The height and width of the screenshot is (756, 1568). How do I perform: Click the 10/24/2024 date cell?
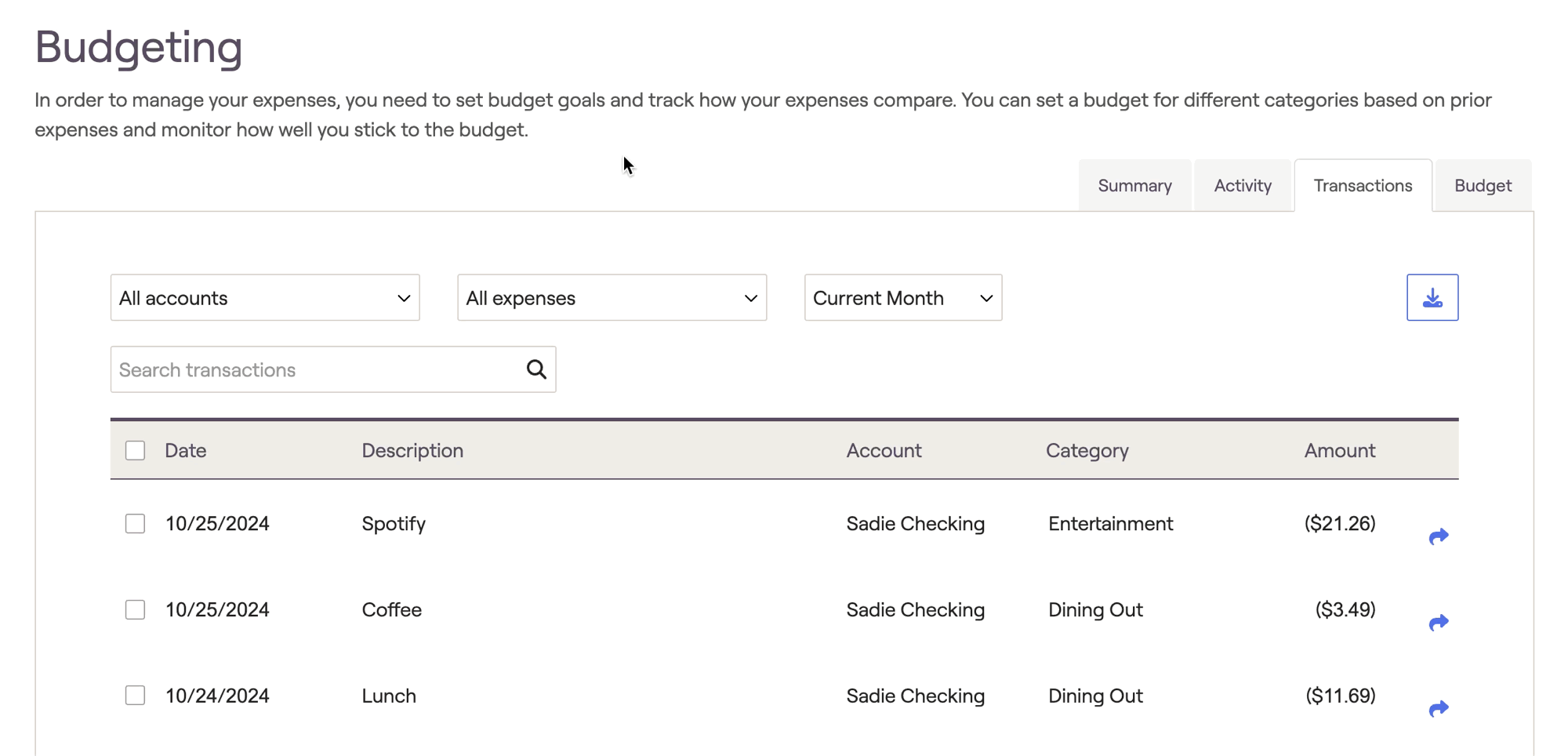coord(217,696)
